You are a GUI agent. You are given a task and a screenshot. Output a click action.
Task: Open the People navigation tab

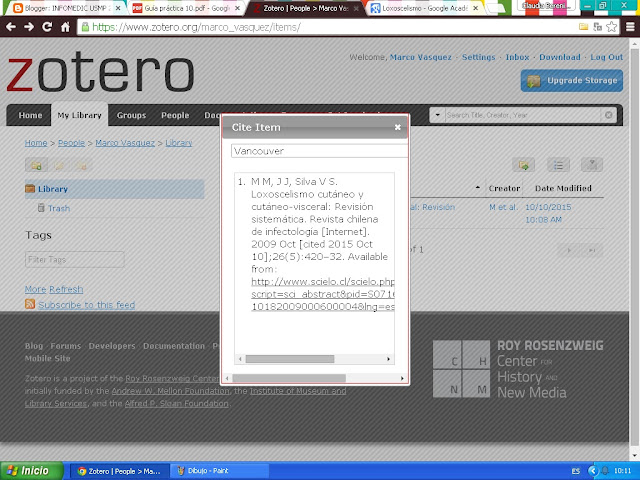pyautogui.click(x=175, y=116)
